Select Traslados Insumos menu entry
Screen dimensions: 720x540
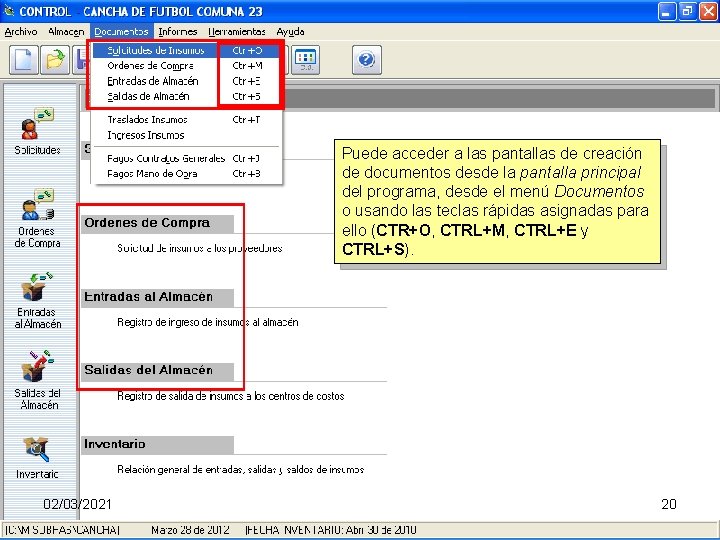tap(185, 120)
